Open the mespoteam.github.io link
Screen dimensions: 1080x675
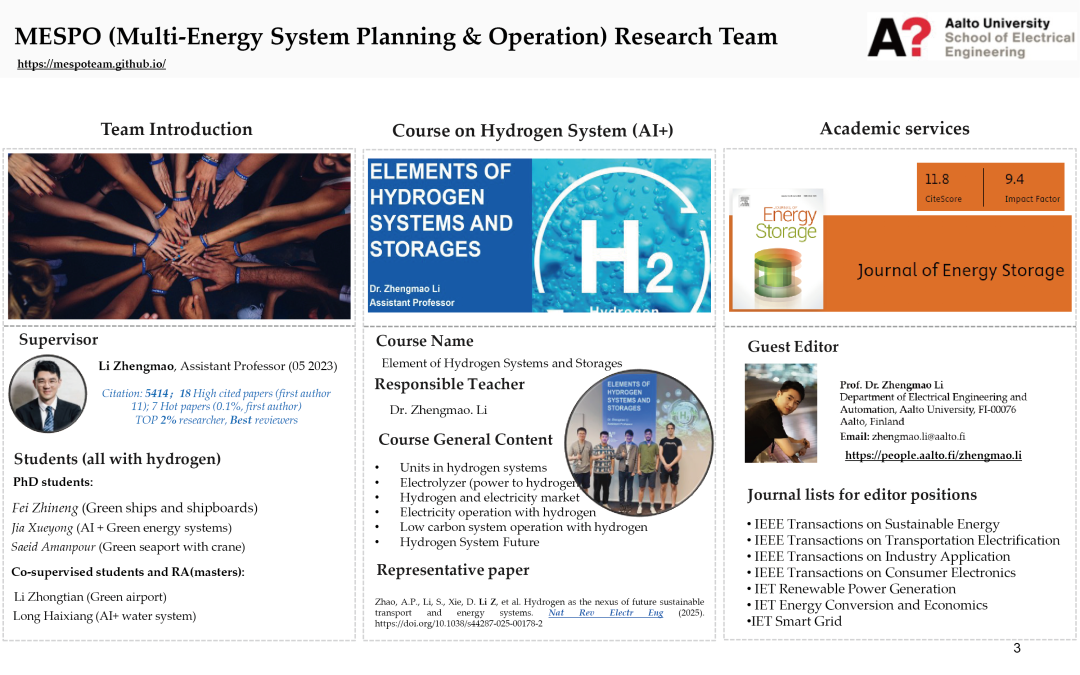pos(92,64)
